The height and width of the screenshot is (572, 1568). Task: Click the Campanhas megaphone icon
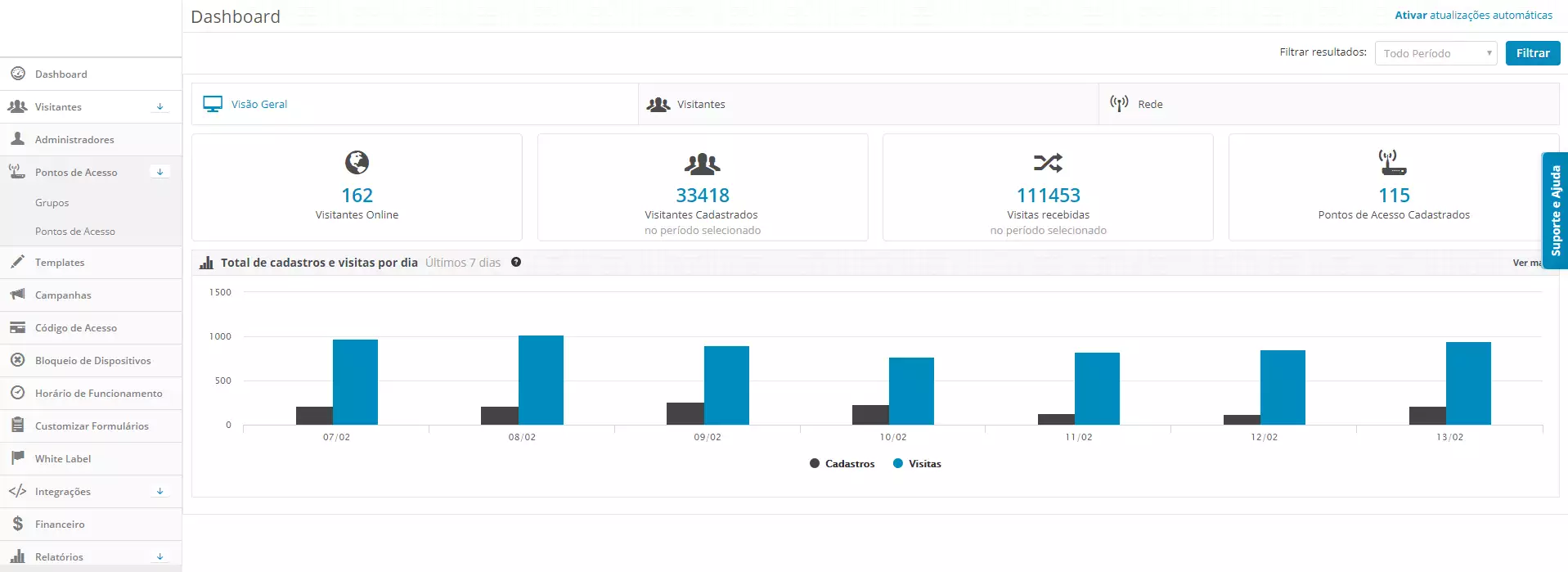coord(17,295)
